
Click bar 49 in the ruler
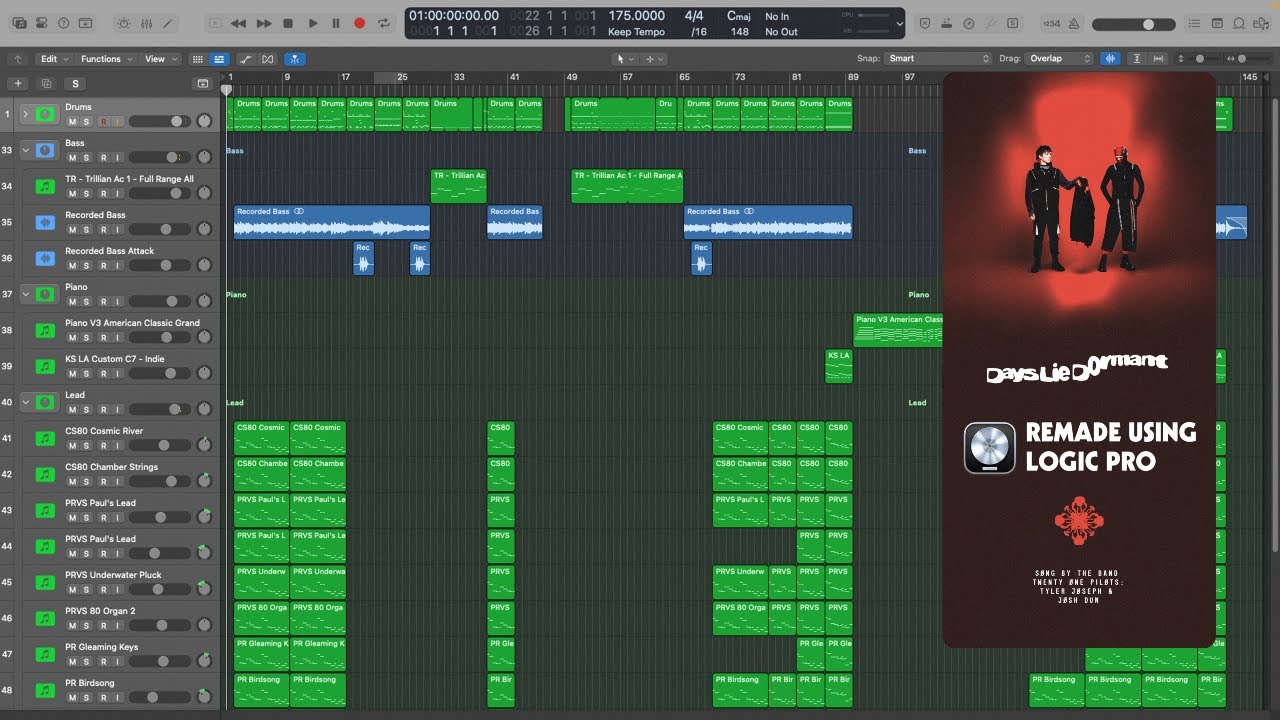(x=572, y=77)
